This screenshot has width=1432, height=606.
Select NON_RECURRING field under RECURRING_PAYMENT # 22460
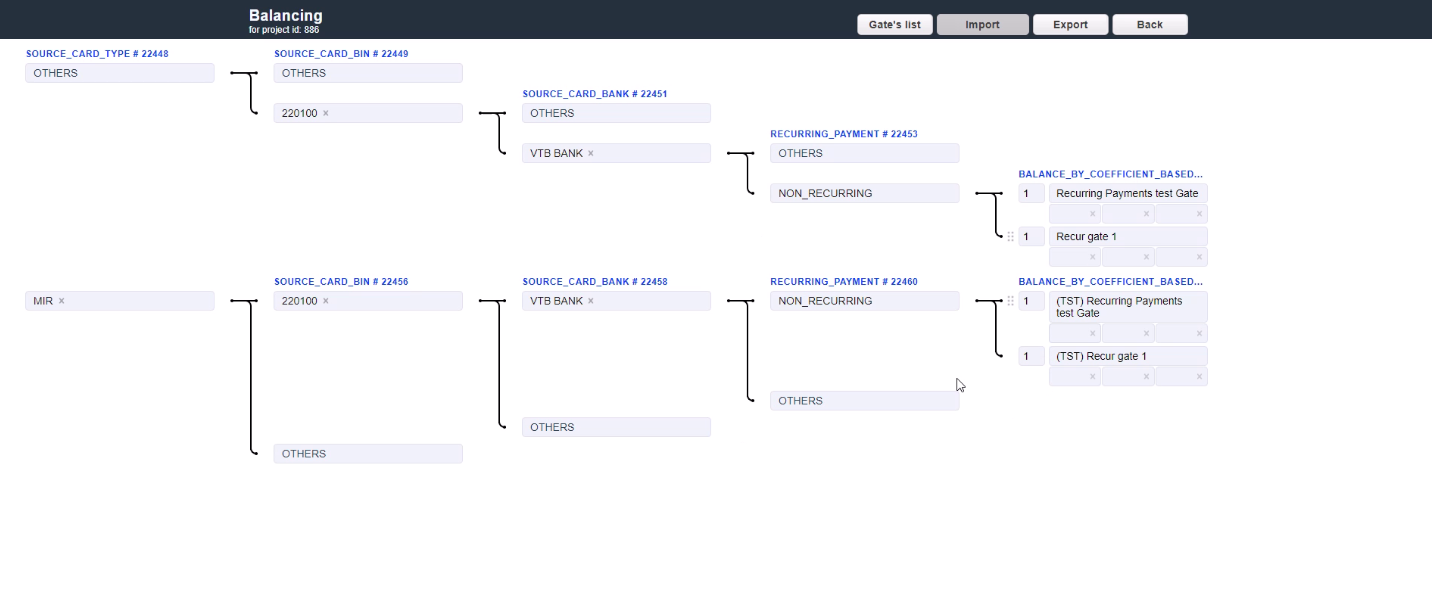[x=864, y=301]
